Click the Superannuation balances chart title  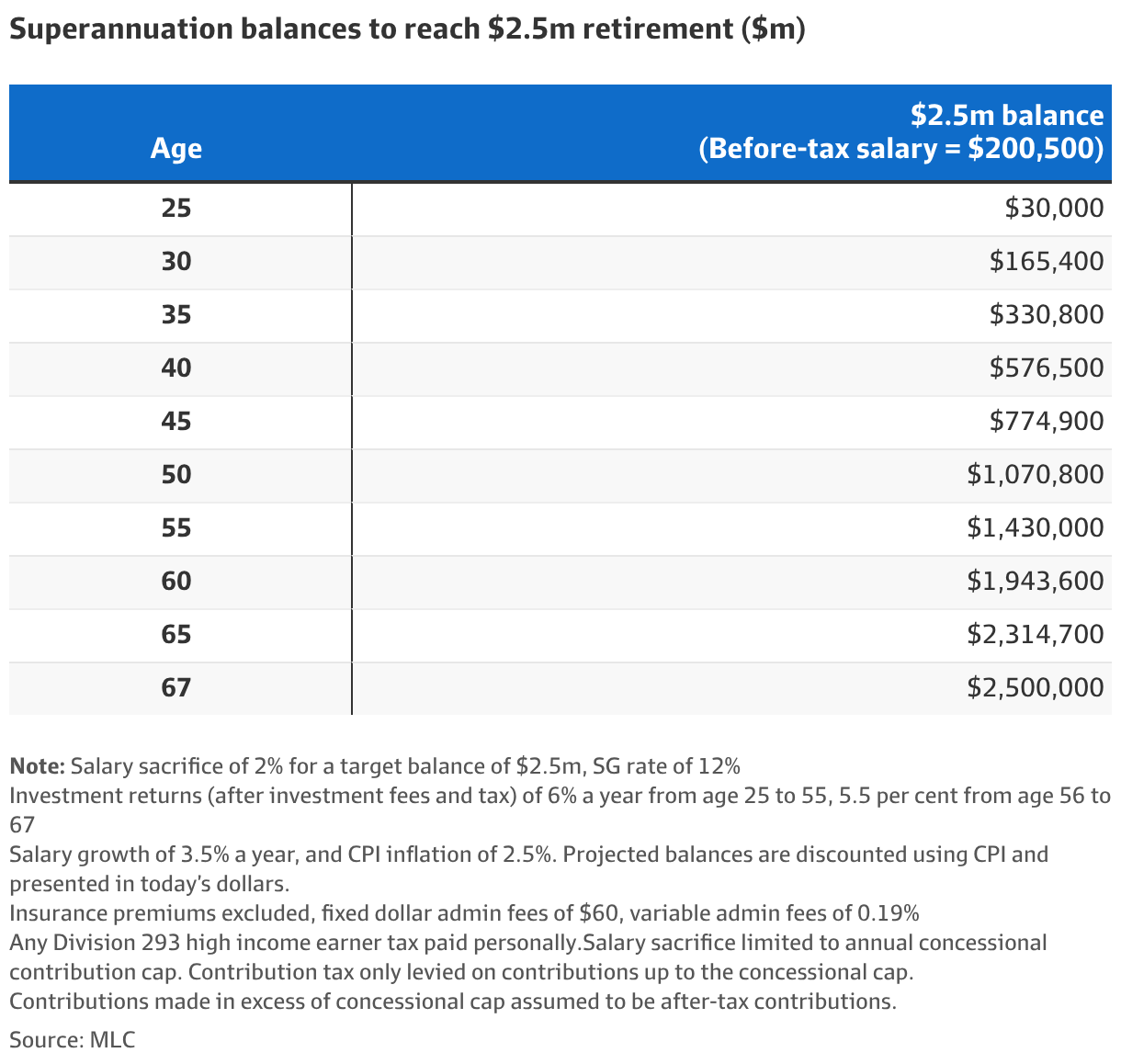(x=407, y=29)
